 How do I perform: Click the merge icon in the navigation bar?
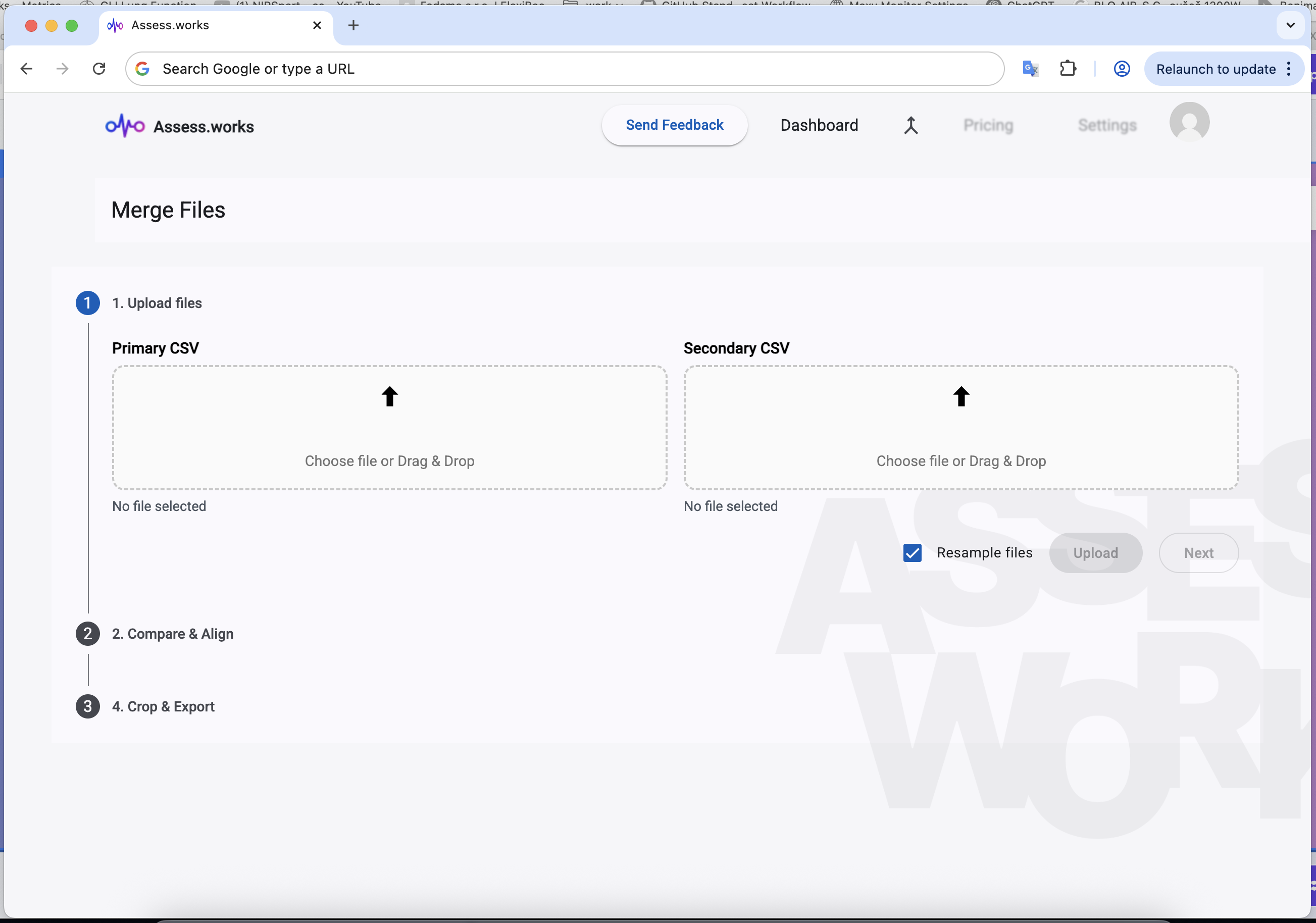(911, 125)
